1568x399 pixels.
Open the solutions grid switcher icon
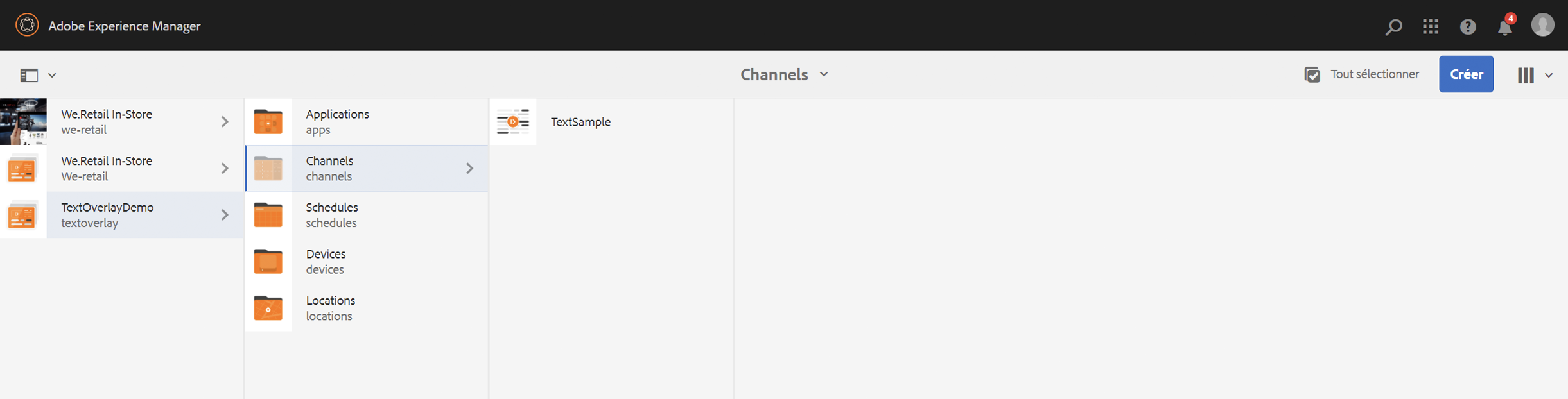1431,26
